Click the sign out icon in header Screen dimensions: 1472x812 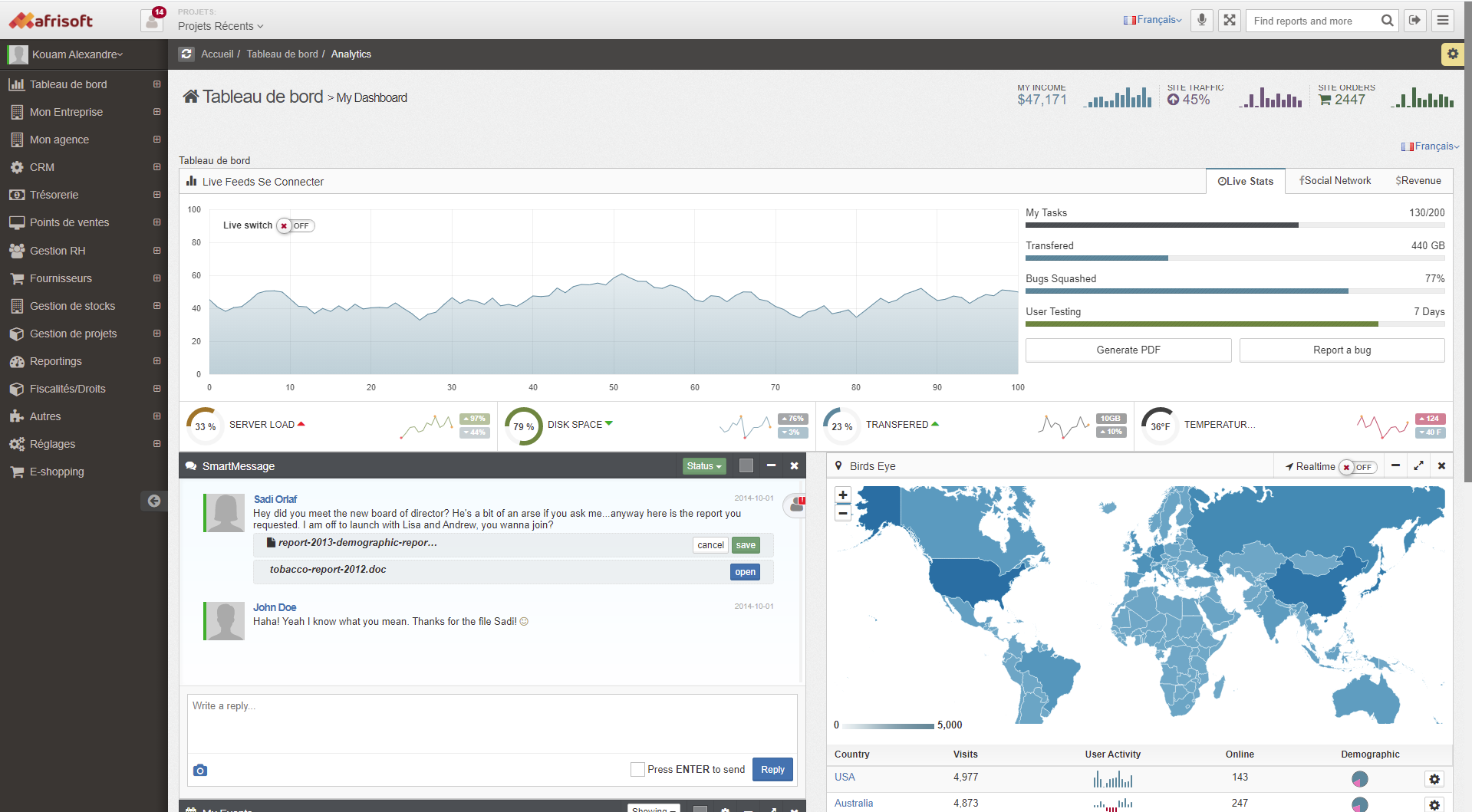coord(1414,21)
